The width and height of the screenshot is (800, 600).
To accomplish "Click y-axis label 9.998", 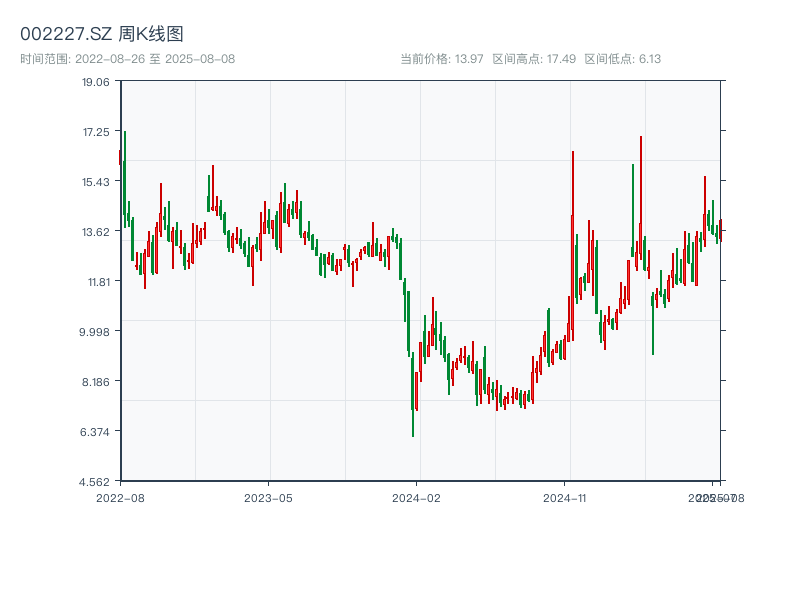I will (94, 332).
